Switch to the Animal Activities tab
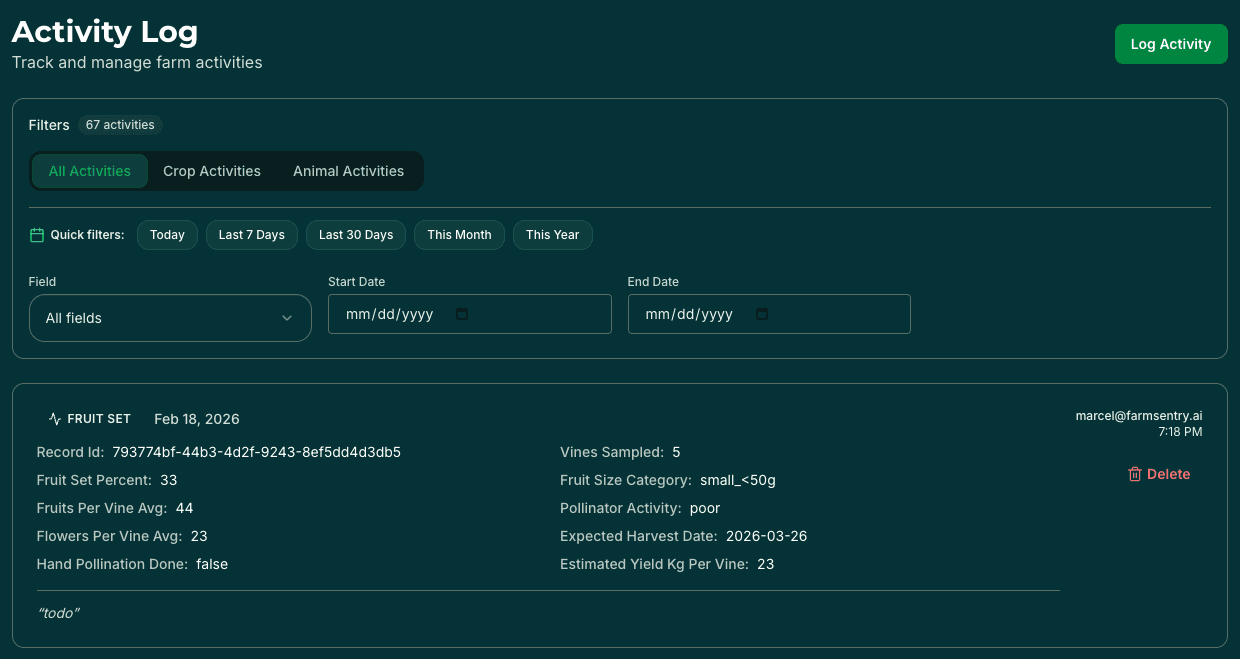 pos(348,171)
